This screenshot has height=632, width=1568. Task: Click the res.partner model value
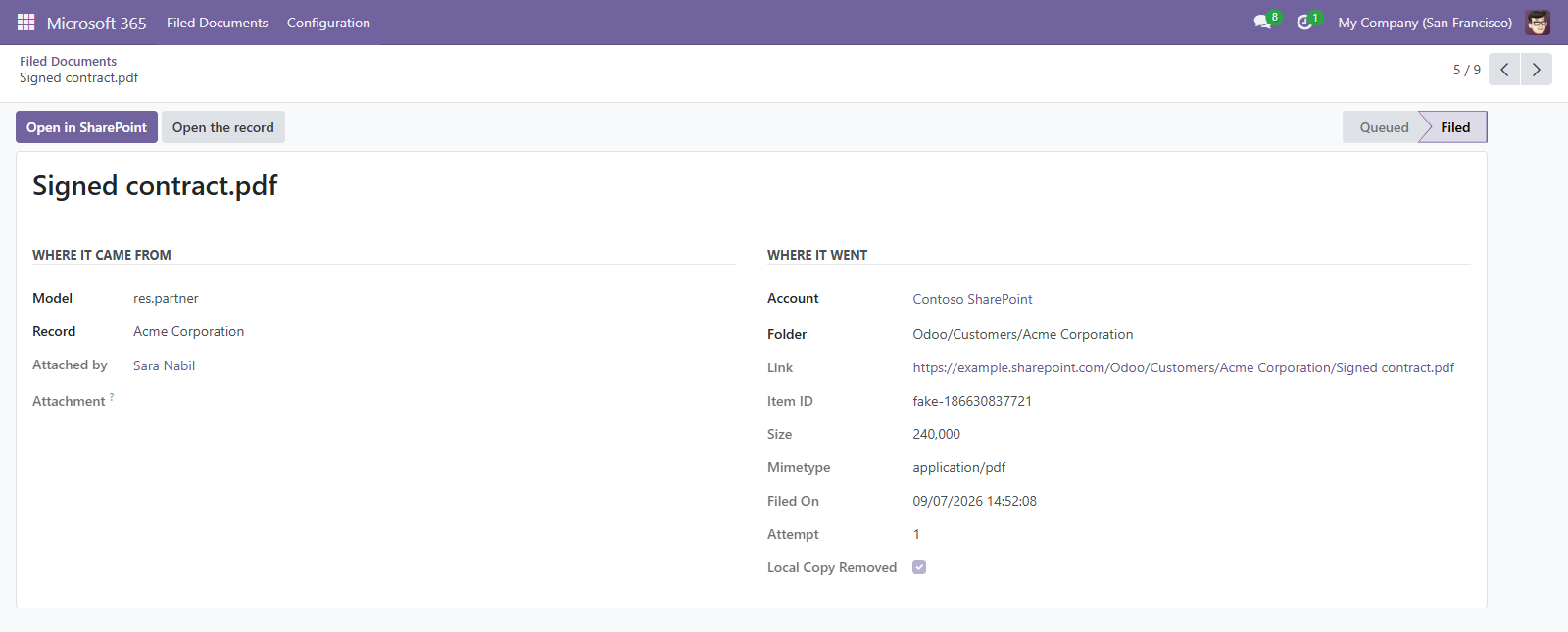pos(166,298)
